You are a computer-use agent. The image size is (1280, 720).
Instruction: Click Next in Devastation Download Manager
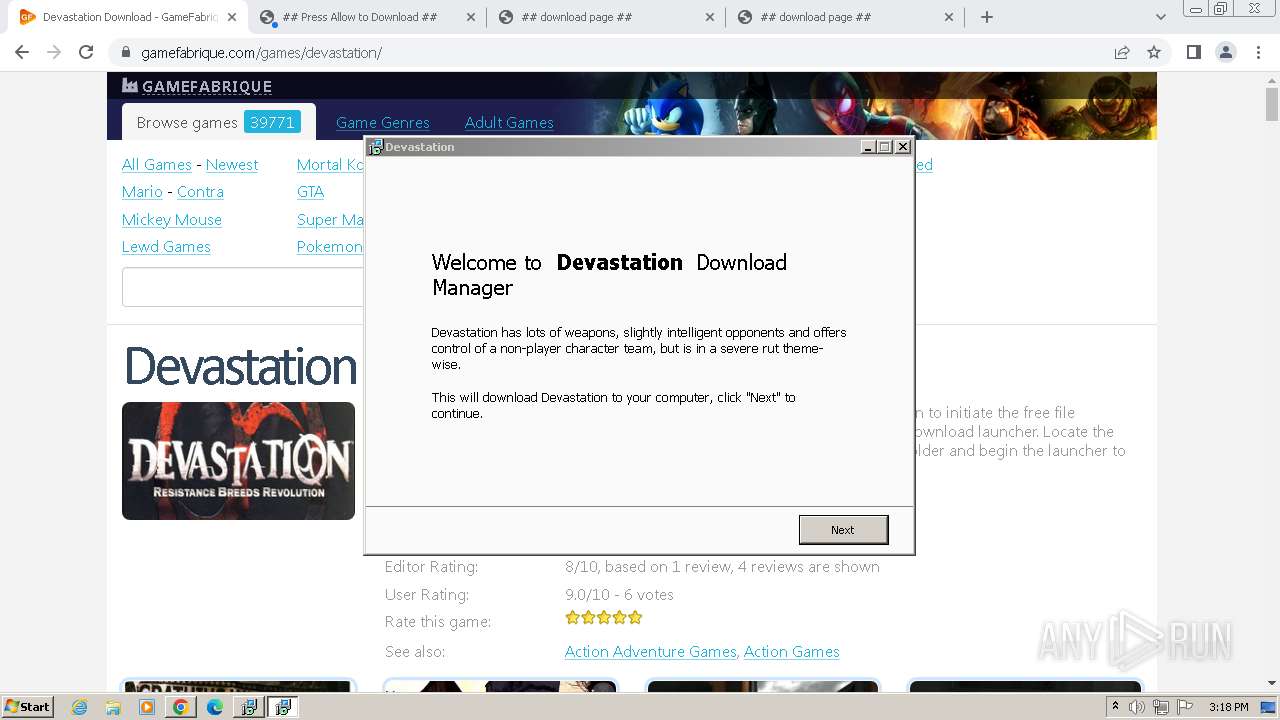point(843,530)
